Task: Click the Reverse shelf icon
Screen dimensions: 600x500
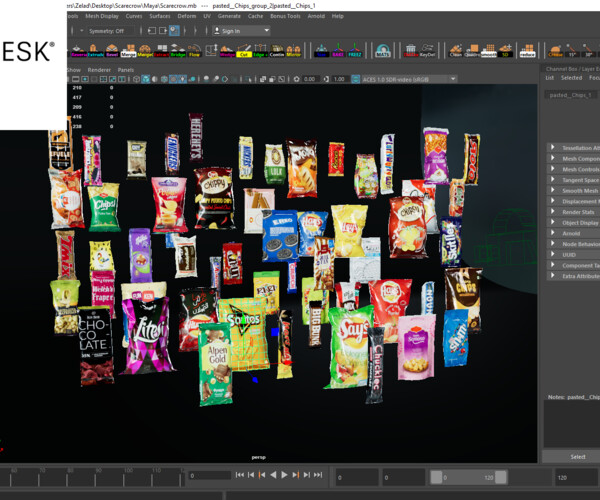Action: point(78,50)
